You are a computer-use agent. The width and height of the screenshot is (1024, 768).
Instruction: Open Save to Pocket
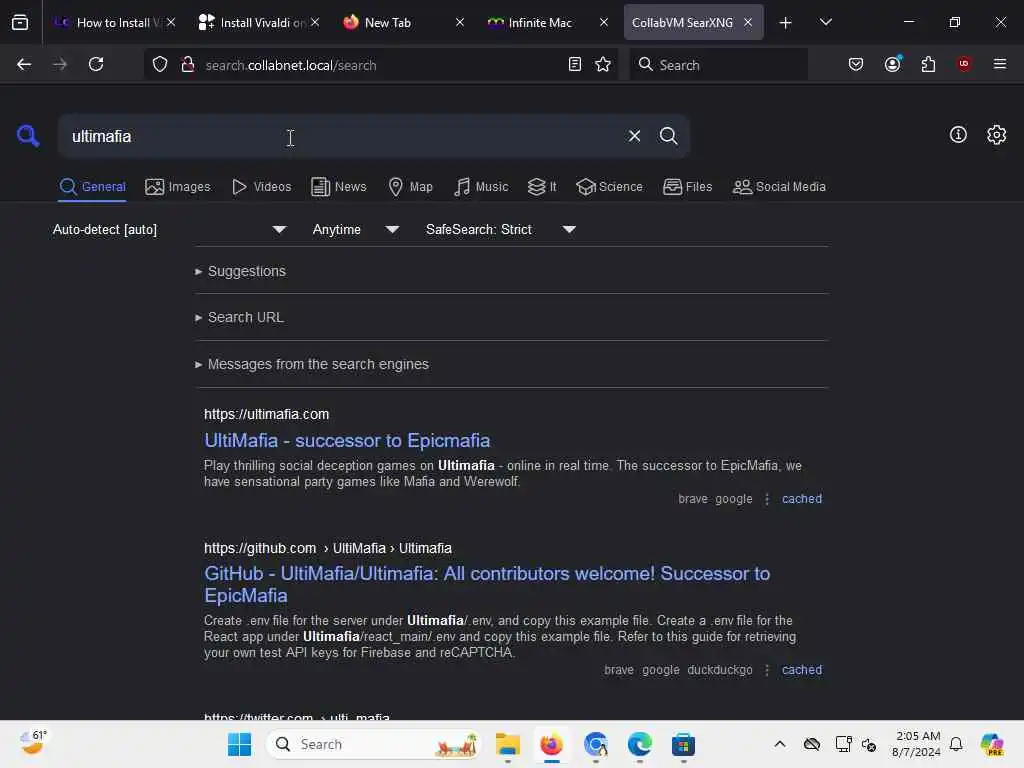click(856, 64)
